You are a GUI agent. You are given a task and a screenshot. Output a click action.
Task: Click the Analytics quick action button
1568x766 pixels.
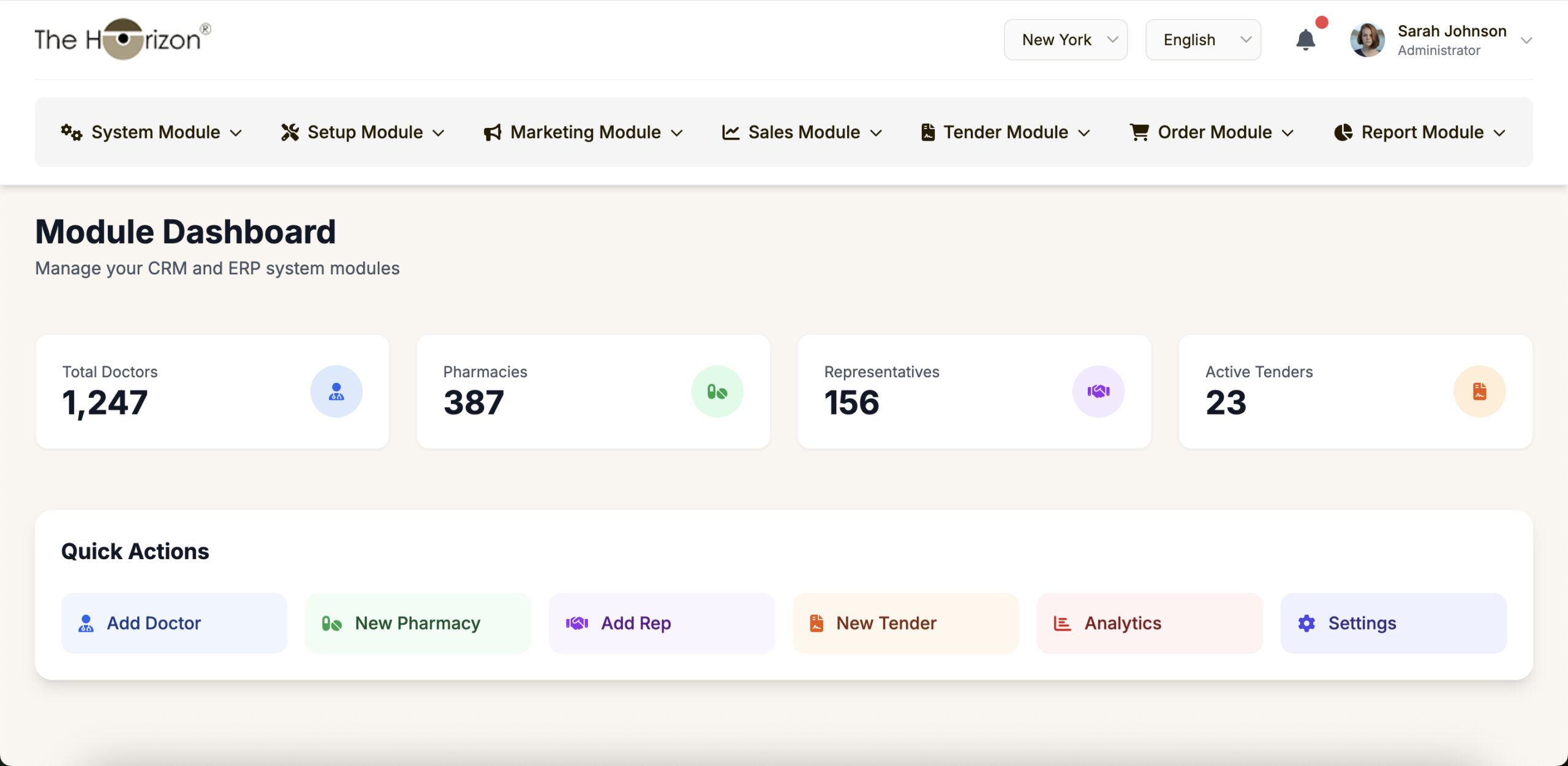tap(1149, 623)
